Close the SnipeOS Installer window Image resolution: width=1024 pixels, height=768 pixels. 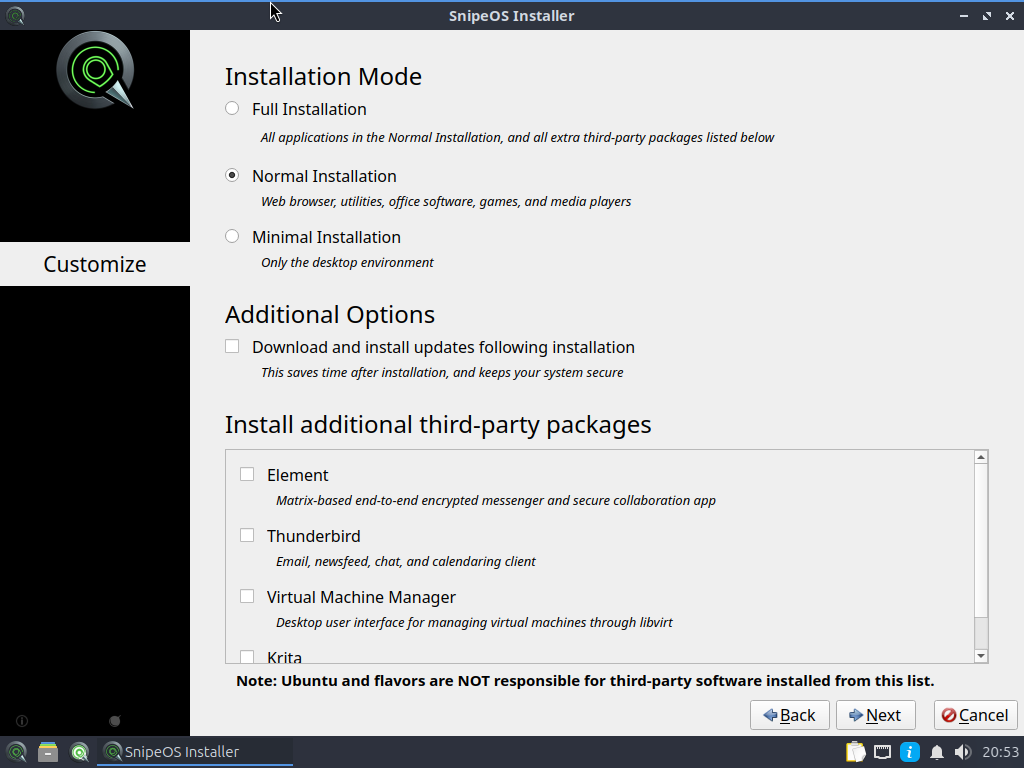[x=1010, y=16]
